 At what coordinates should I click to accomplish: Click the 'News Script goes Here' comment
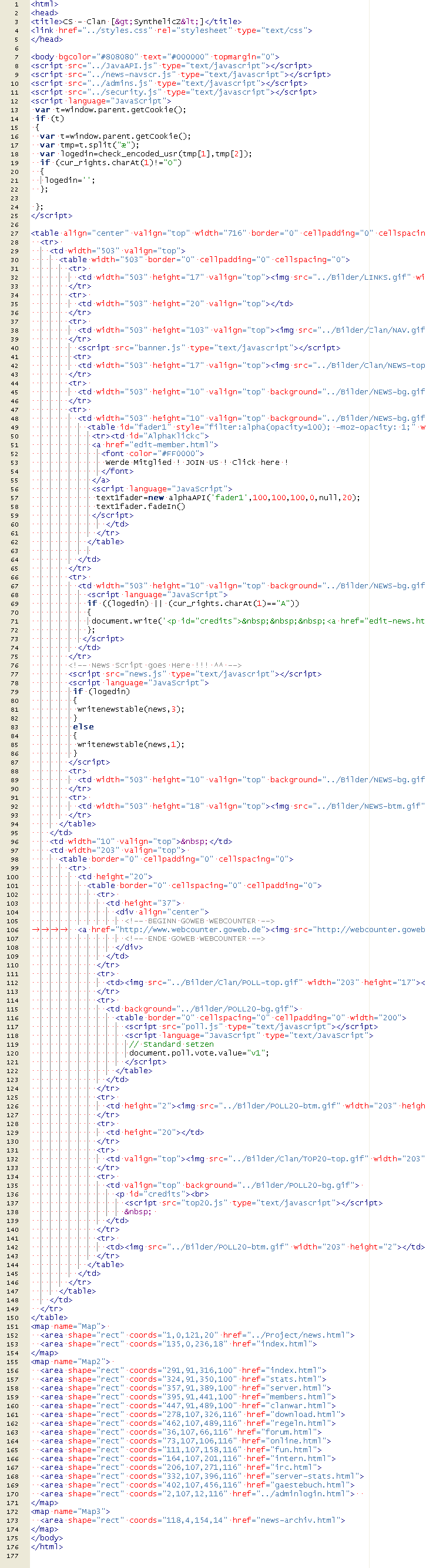click(x=155, y=666)
